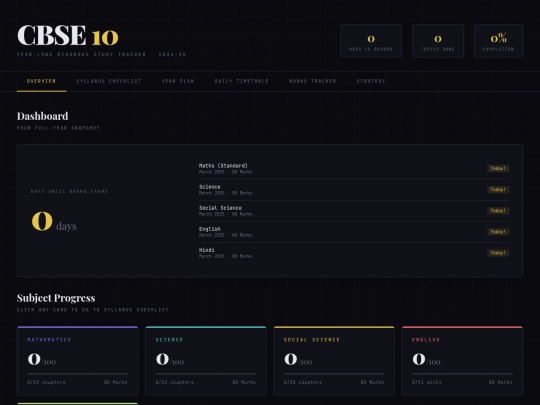
Task: Click the Days Until Board Exams label
Action: coord(69,191)
